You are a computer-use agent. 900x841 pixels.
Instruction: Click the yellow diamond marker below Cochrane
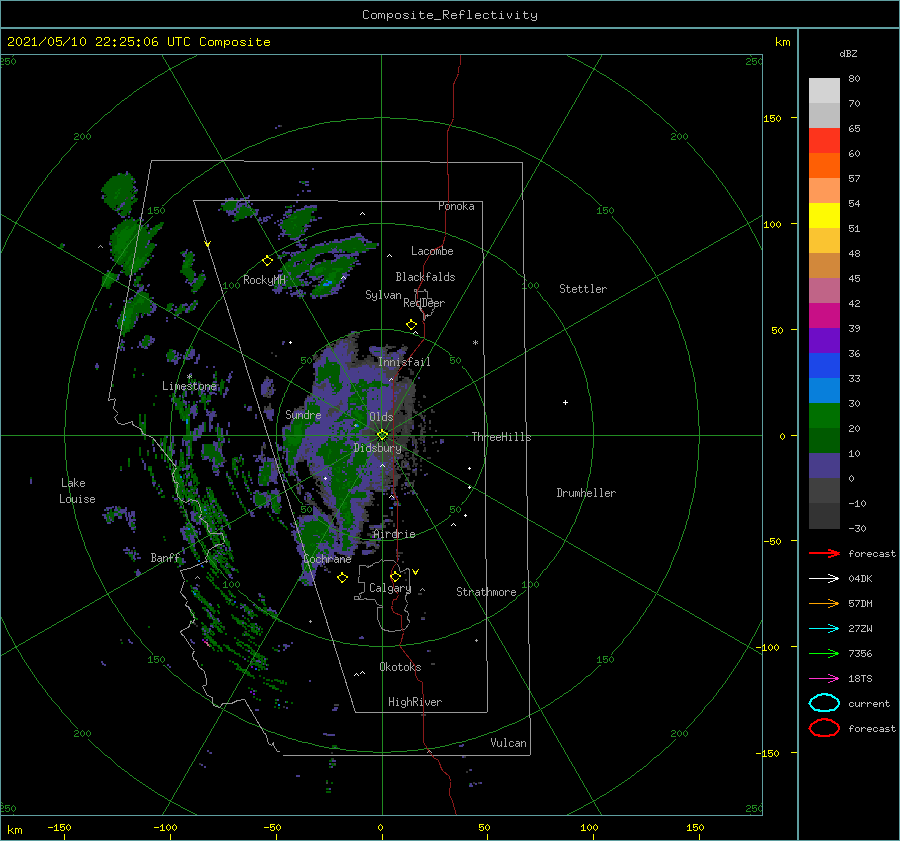point(342,578)
